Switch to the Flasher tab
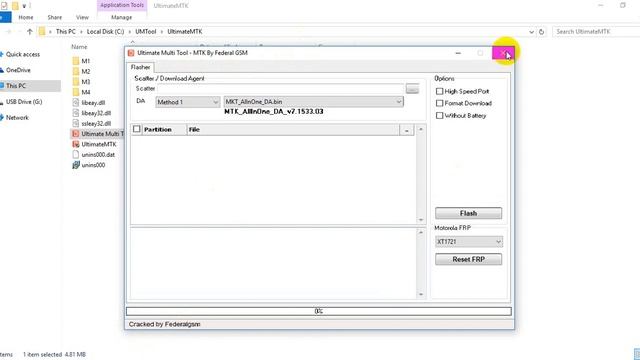Image resolution: width=640 pixels, height=360 pixels. click(x=140, y=67)
